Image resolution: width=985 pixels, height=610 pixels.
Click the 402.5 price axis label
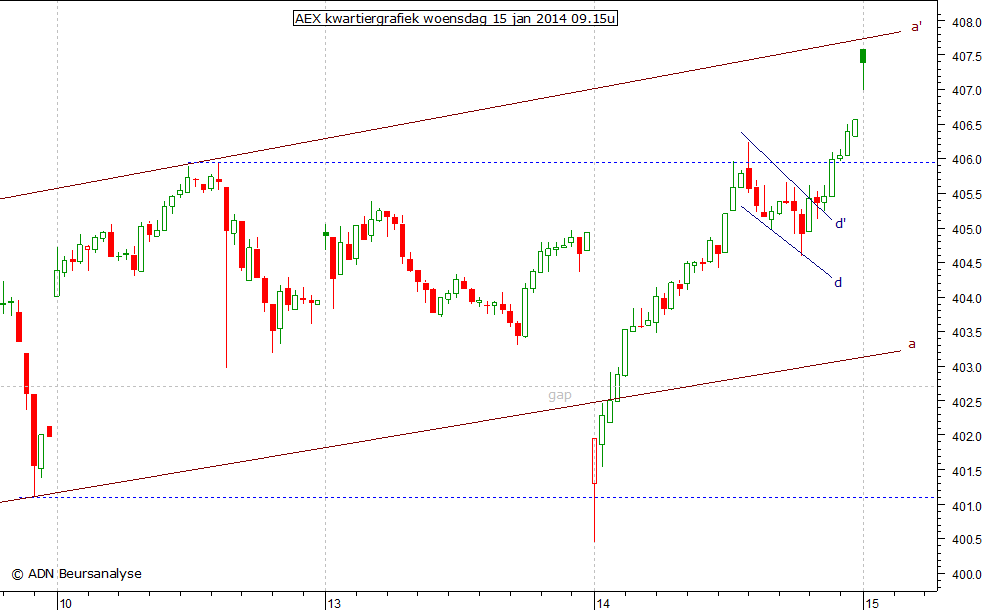click(x=966, y=403)
